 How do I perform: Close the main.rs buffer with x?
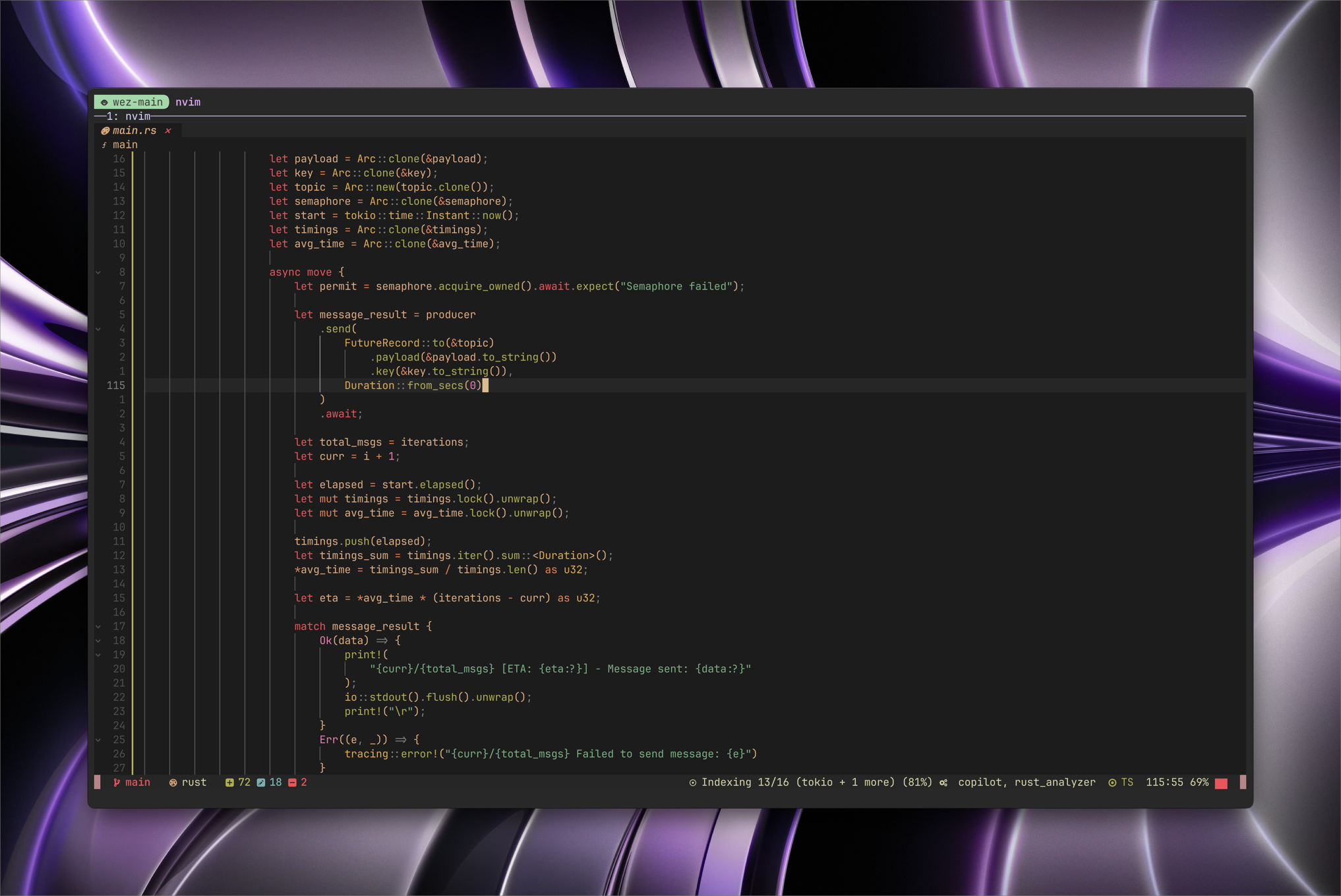pyautogui.click(x=168, y=131)
